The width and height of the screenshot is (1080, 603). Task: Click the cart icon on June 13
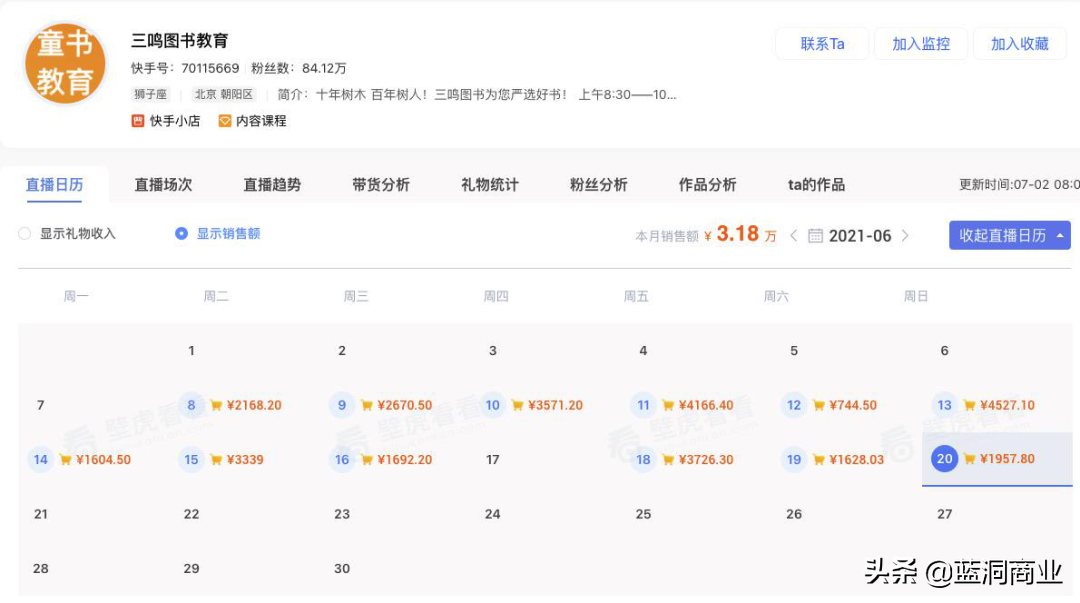pos(969,406)
